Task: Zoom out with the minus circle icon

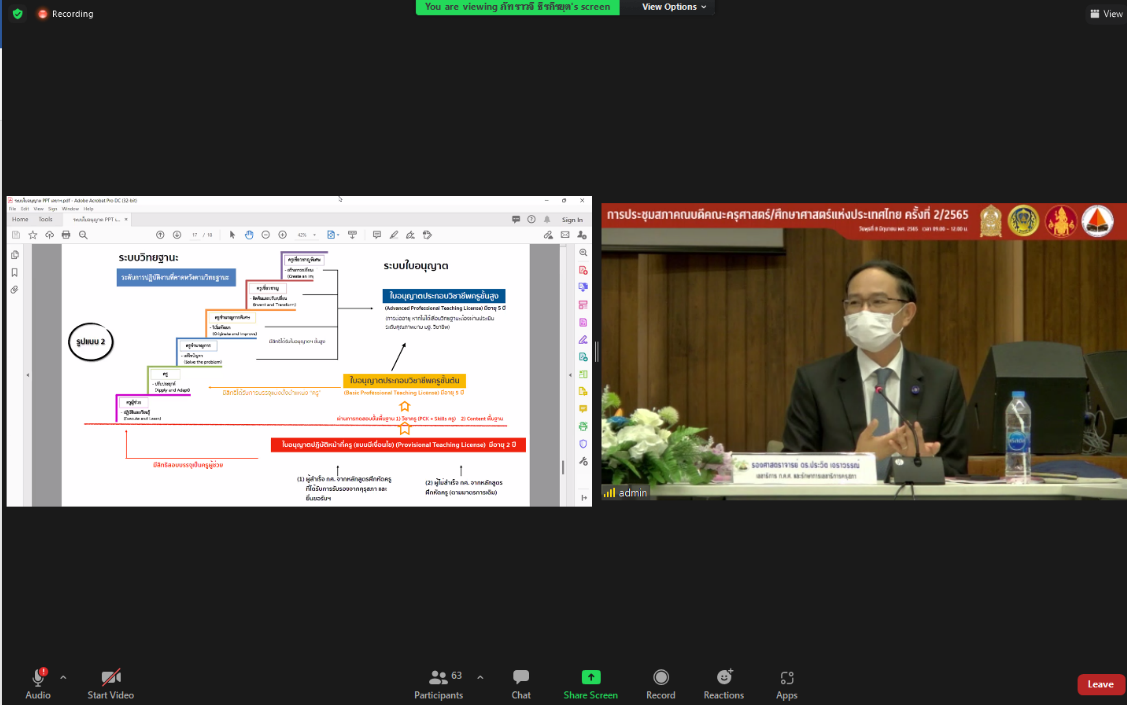Action: point(265,235)
